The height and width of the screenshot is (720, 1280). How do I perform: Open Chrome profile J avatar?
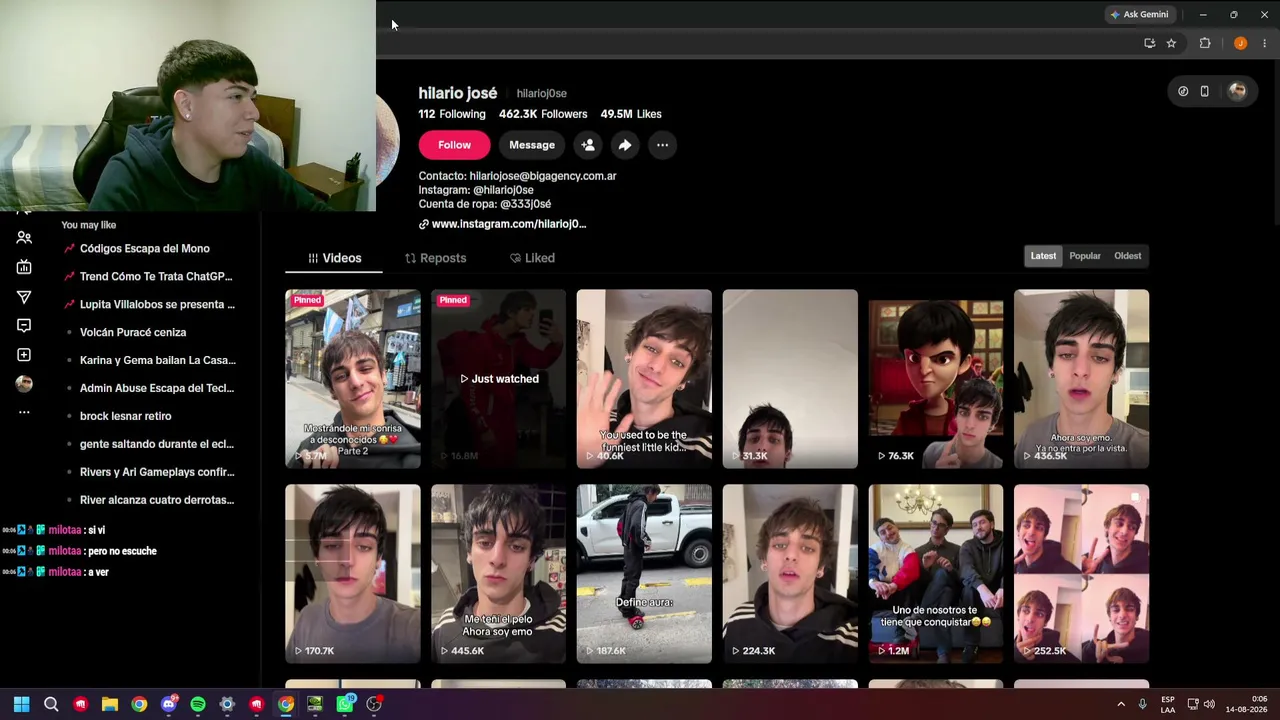[1240, 43]
